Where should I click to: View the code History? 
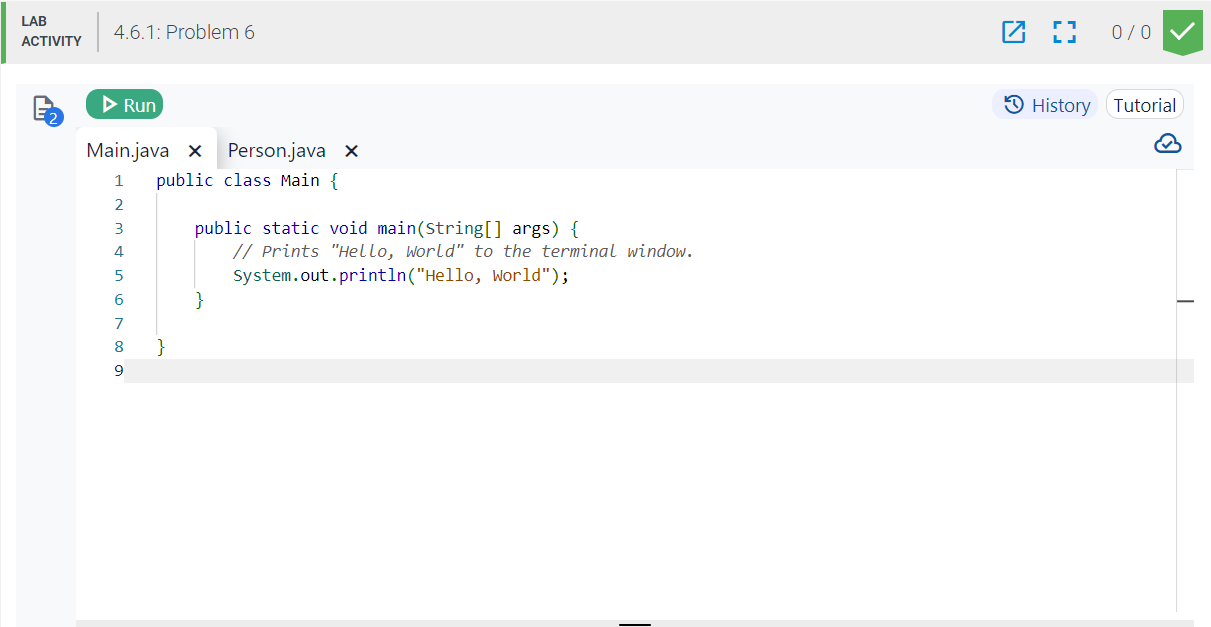pyautogui.click(x=1045, y=104)
